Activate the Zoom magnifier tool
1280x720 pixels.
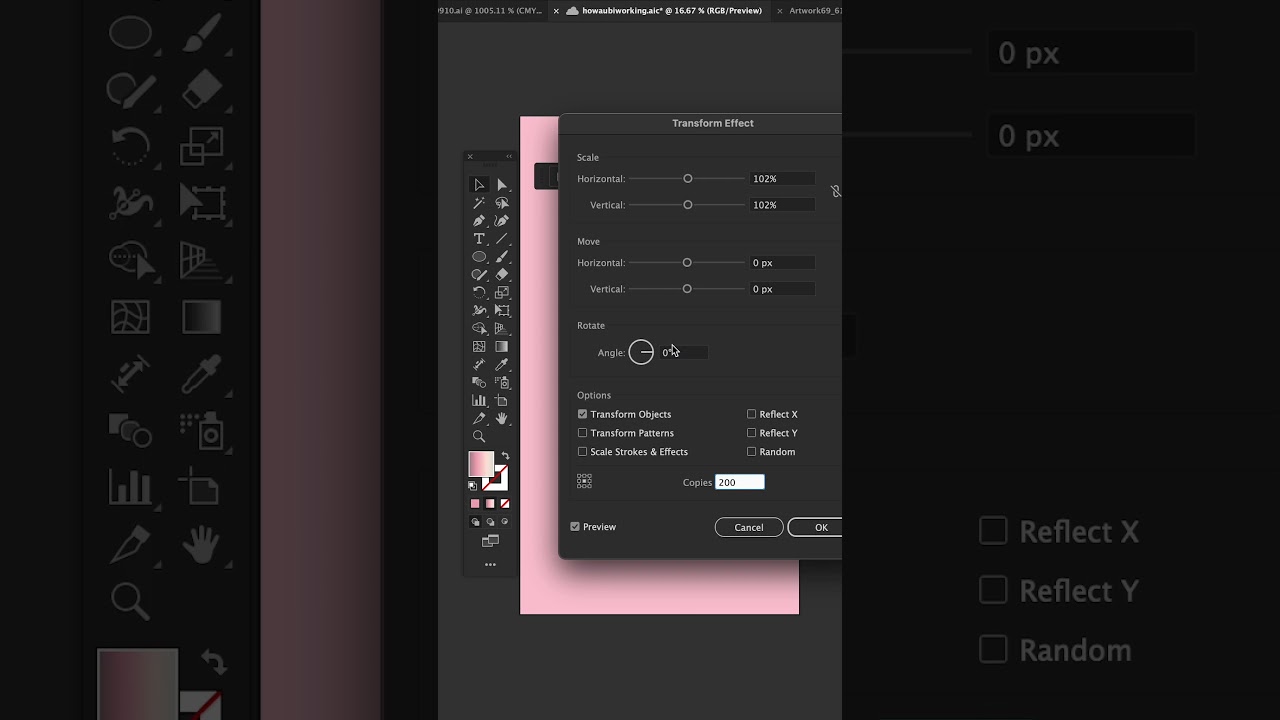(479, 437)
